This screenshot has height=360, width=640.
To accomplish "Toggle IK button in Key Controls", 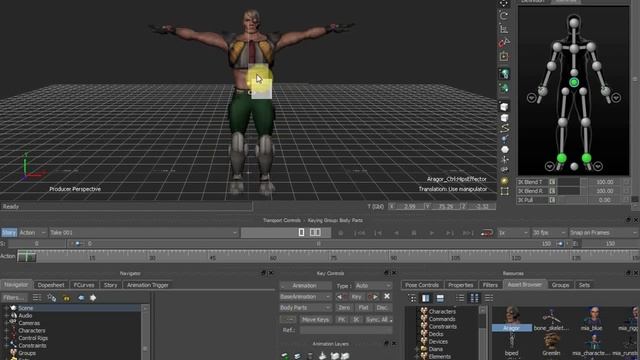I will pos(356,319).
